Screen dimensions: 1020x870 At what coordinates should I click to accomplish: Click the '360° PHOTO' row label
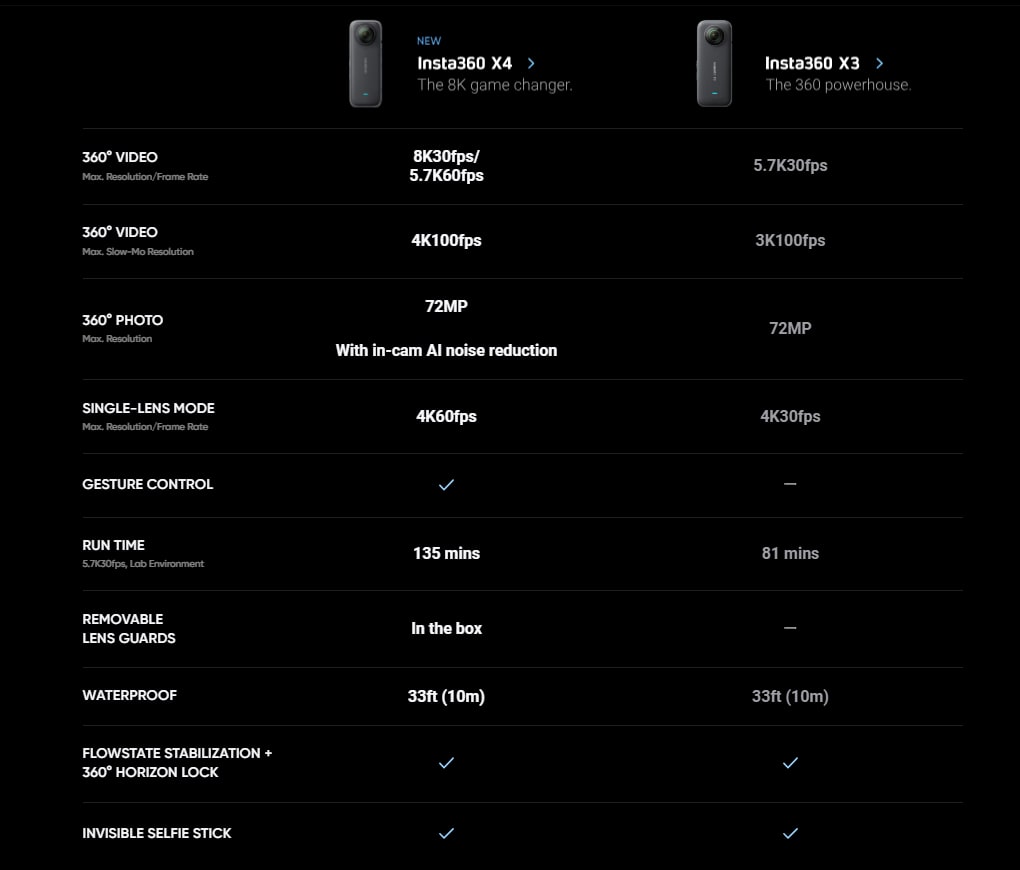point(122,320)
